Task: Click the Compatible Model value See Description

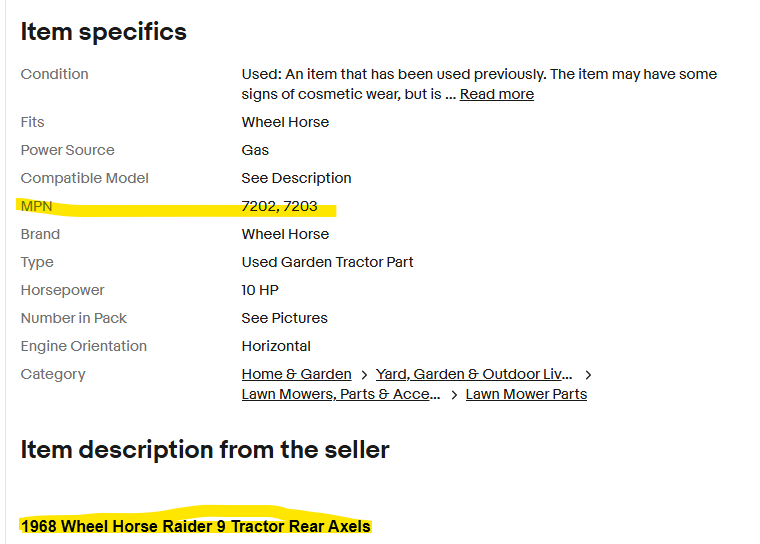Action: point(296,178)
